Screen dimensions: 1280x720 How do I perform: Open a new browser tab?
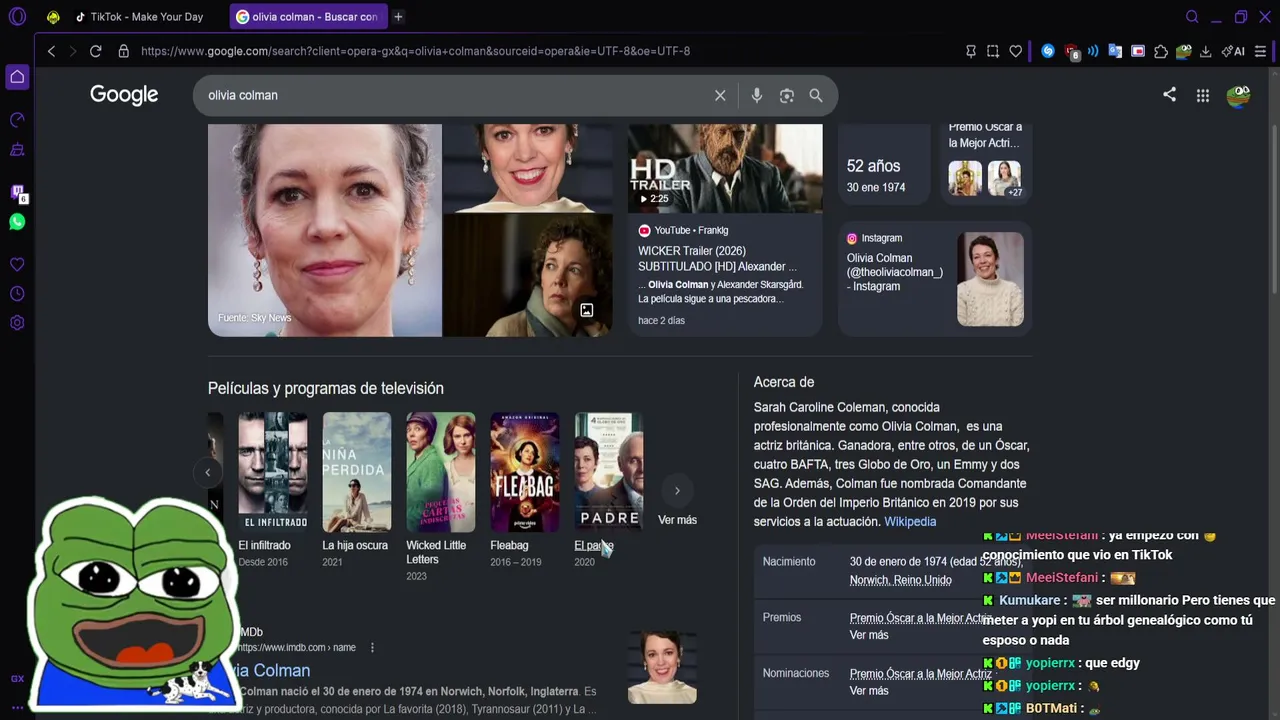tap(398, 17)
